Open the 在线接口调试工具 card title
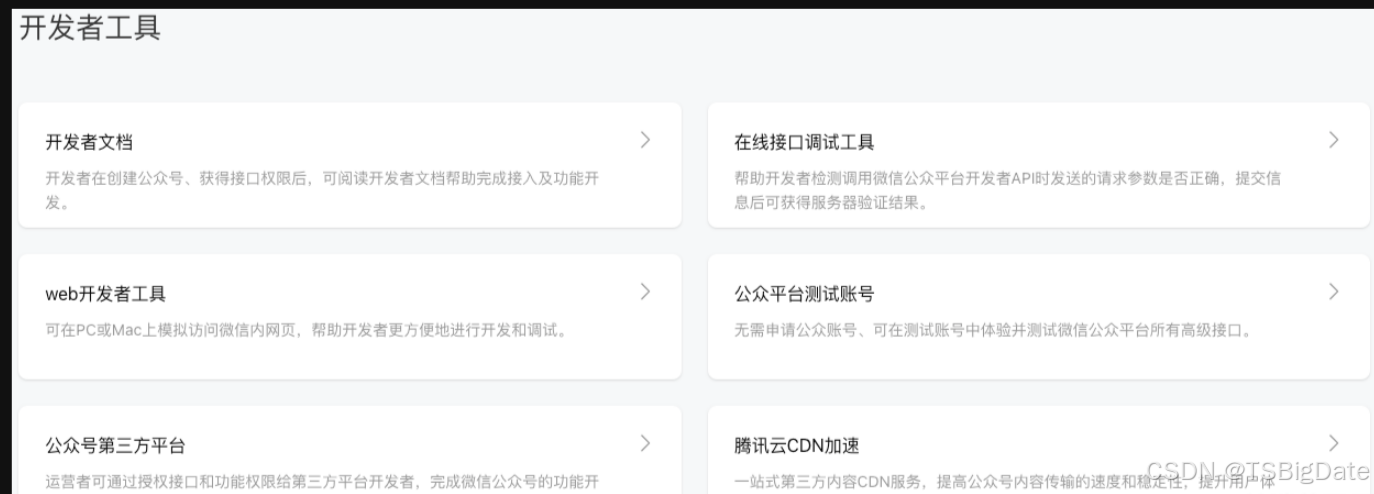 pos(804,142)
